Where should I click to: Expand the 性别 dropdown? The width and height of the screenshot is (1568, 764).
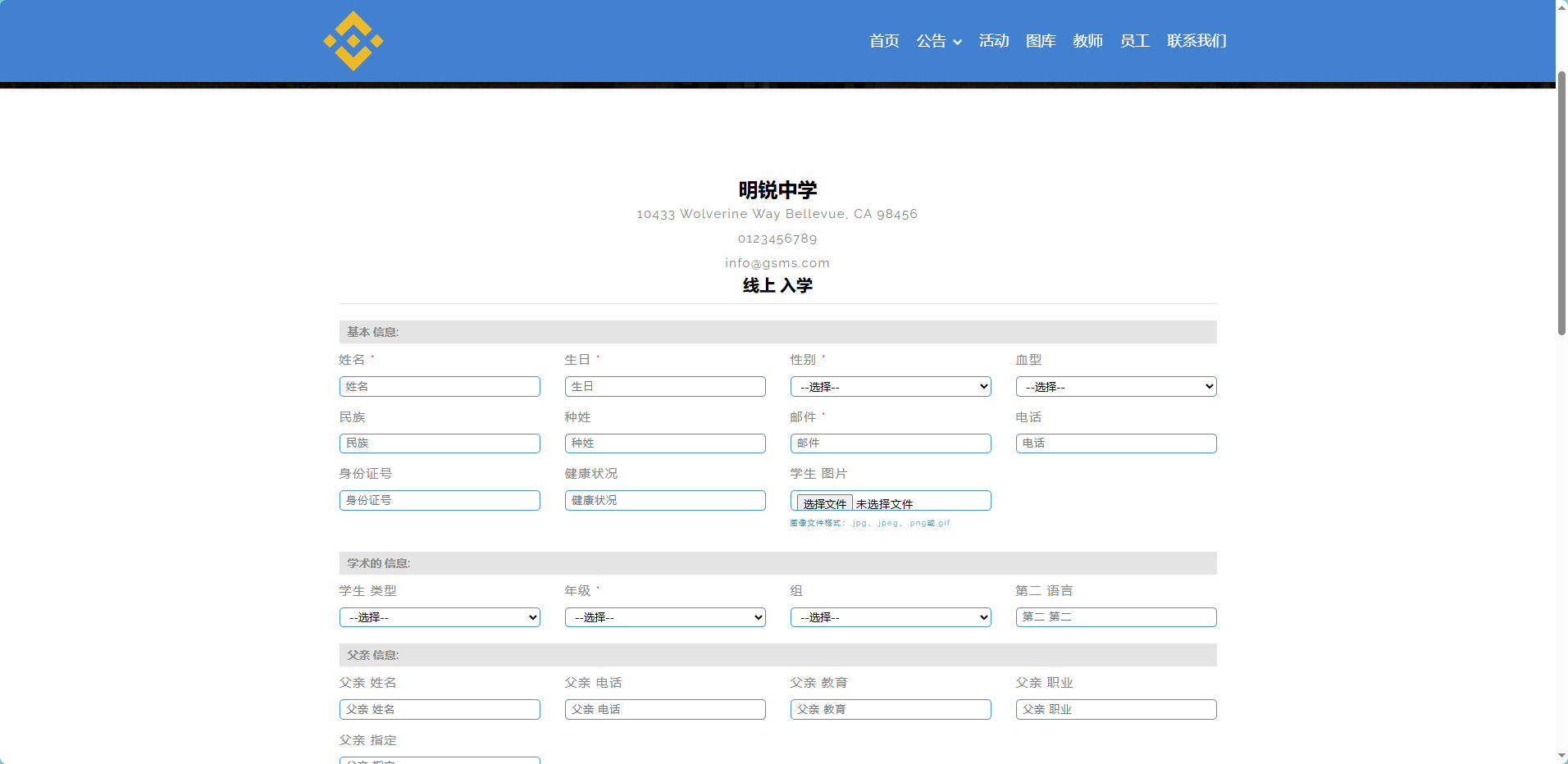point(891,387)
